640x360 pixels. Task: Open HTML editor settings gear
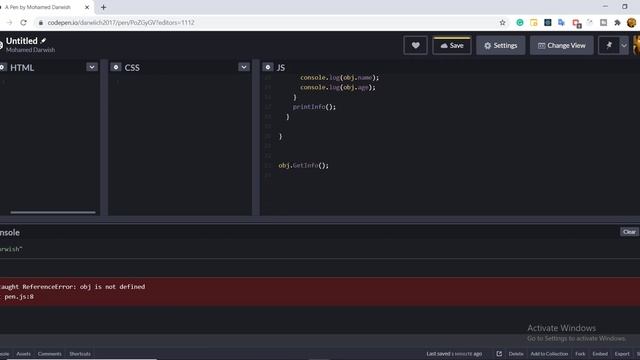[2, 67]
